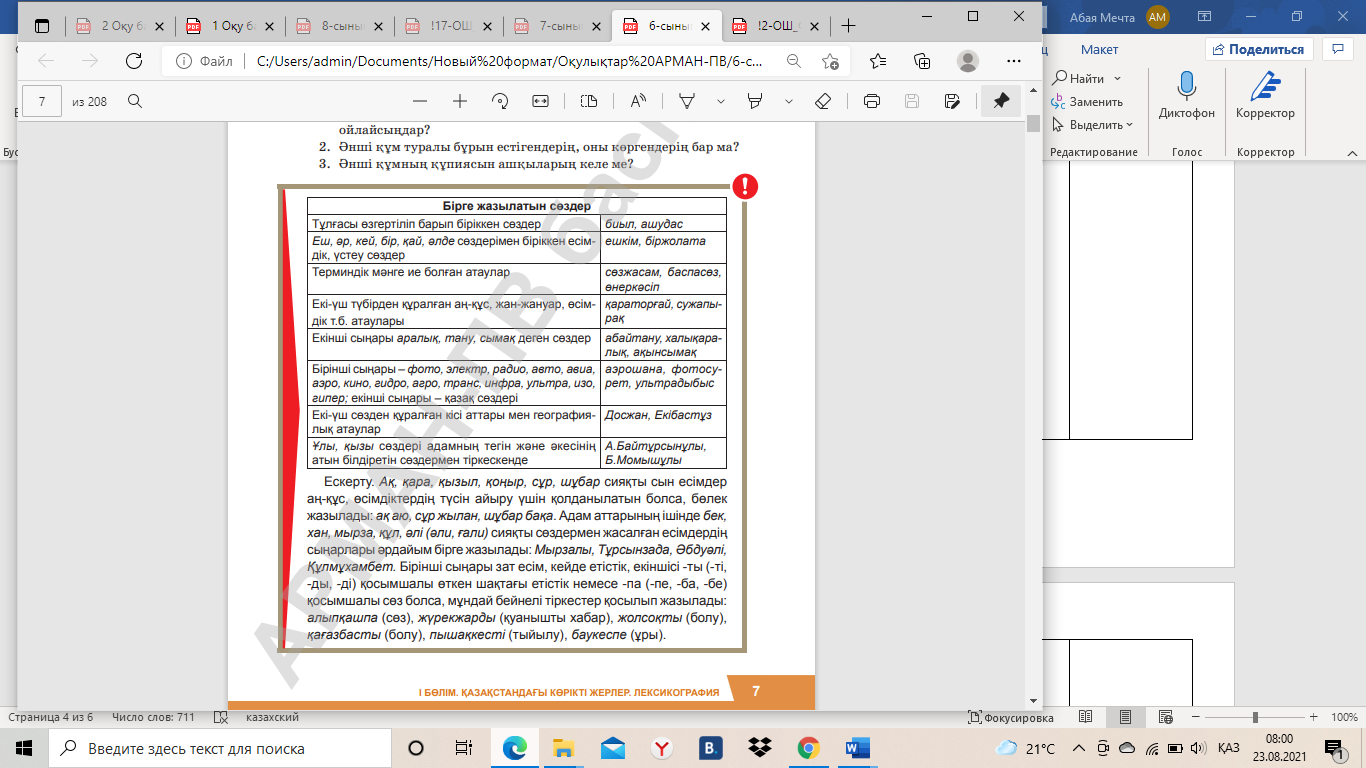Select the PDF Draw pen tool
The width and height of the screenshot is (1366, 768).
click(x=687, y=101)
